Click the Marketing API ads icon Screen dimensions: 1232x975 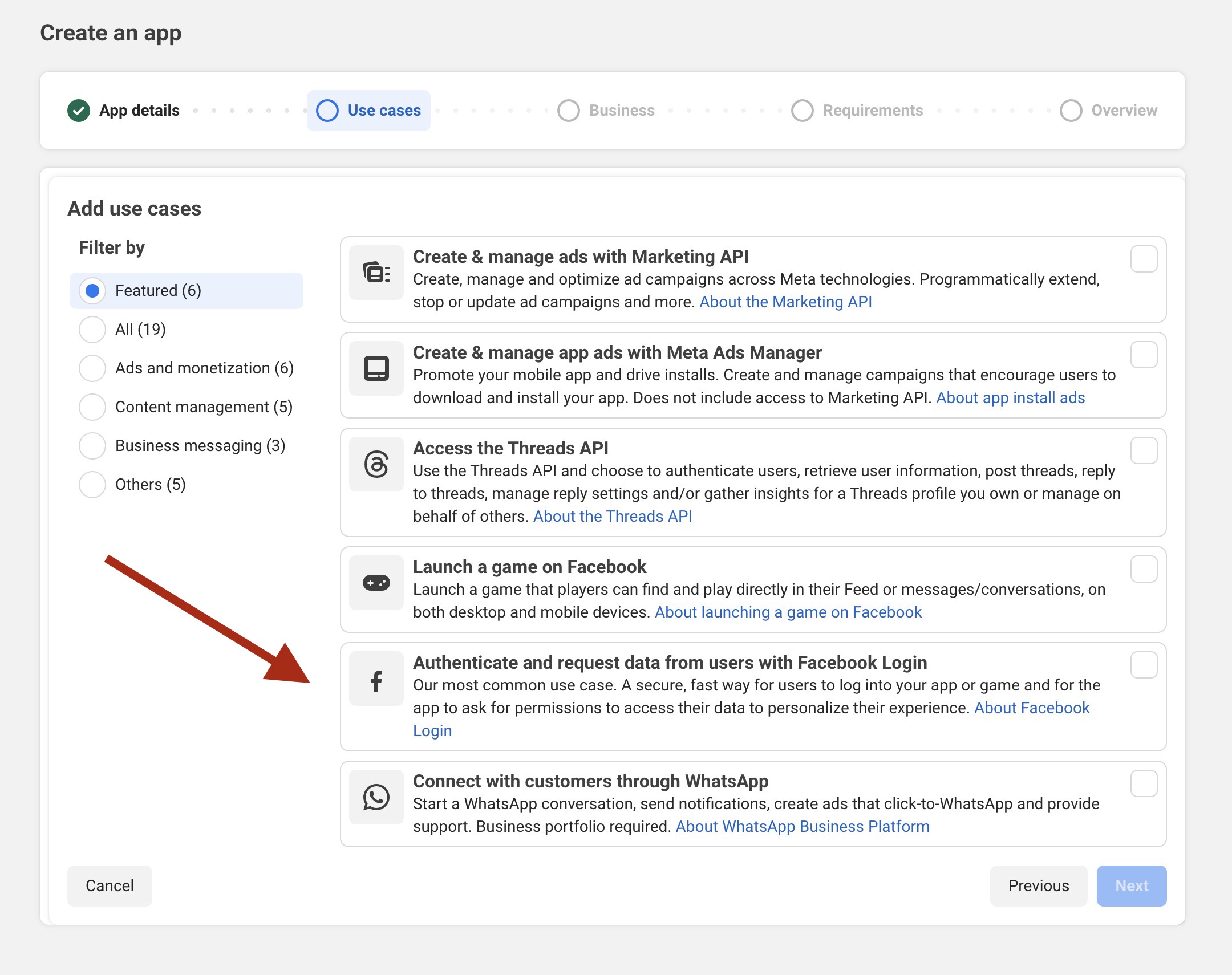(376, 273)
